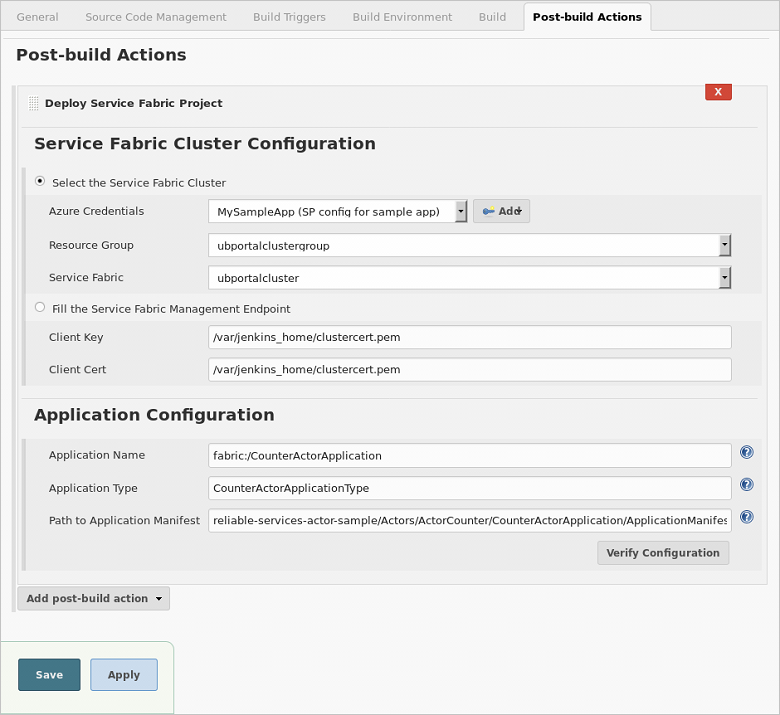This screenshot has width=780, height=715.
Task: Open help for Path to Application Manifest
Action: click(746, 518)
